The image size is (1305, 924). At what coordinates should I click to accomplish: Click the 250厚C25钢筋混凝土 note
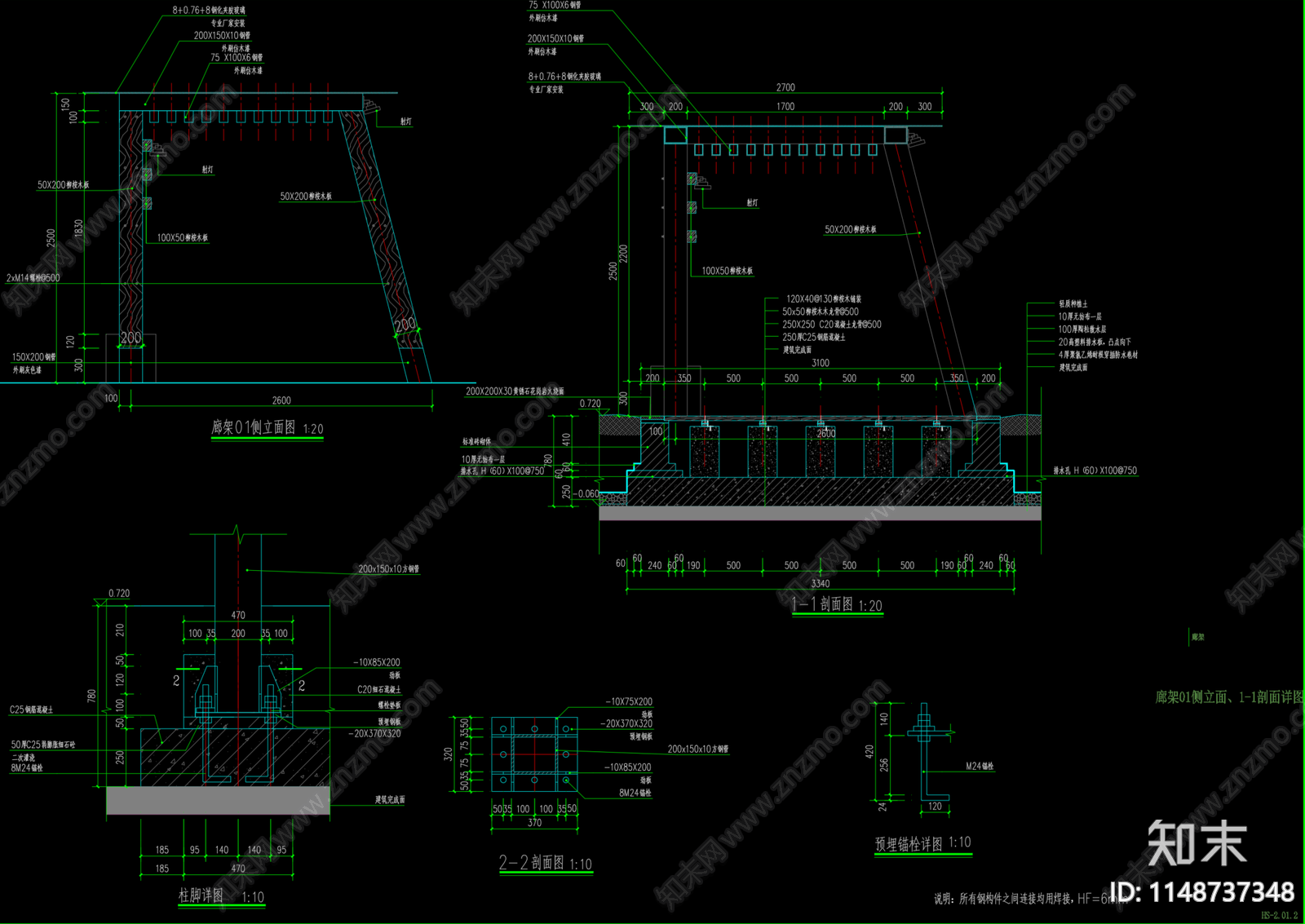pos(814,337)
